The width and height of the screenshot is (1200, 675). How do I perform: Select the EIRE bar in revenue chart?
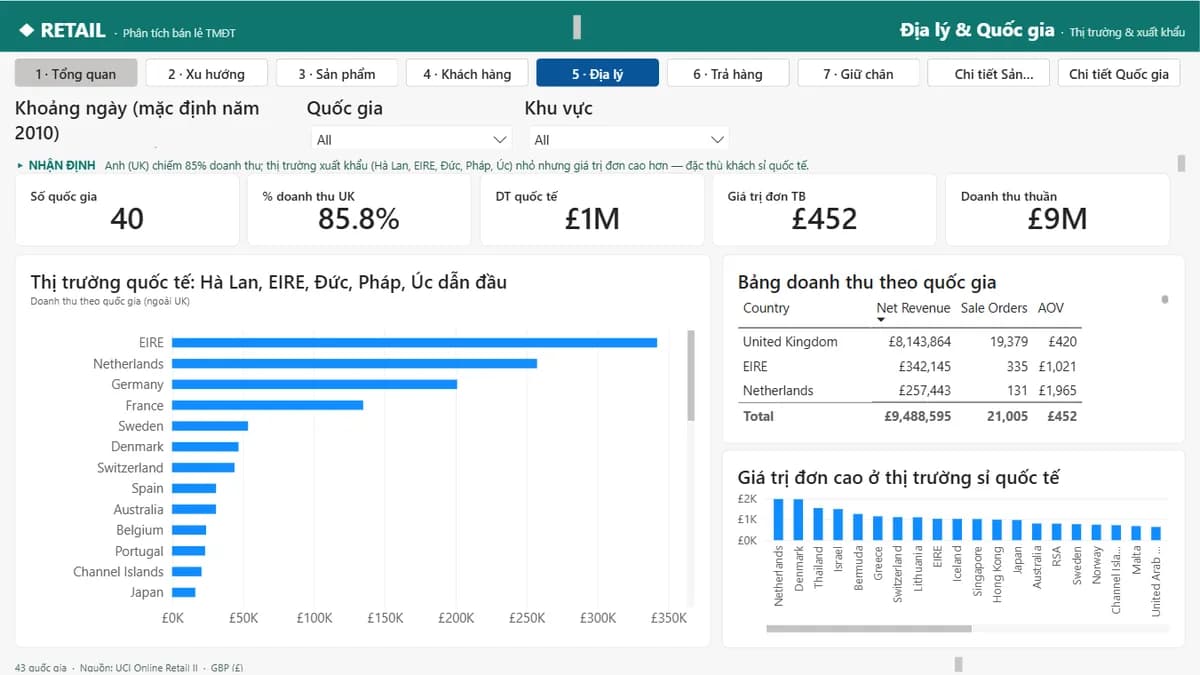pyautogui.click(x=414, y=343)
